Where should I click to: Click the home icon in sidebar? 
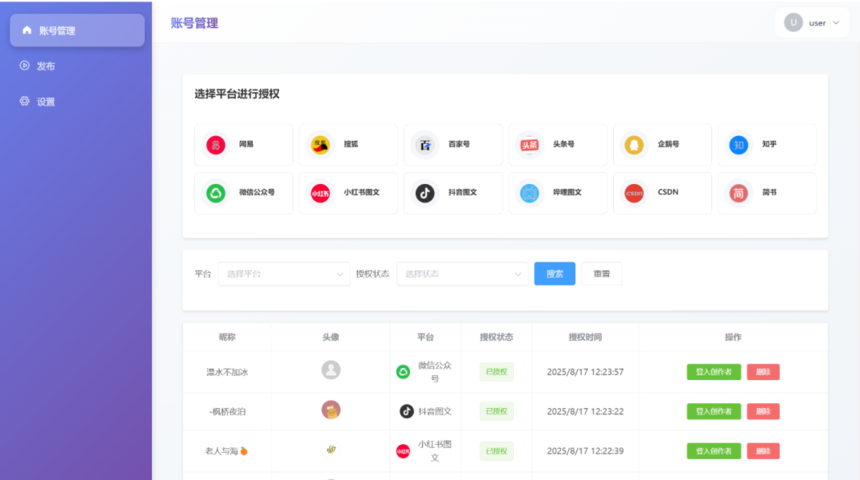pyautogui.click(x=27, y=30)
